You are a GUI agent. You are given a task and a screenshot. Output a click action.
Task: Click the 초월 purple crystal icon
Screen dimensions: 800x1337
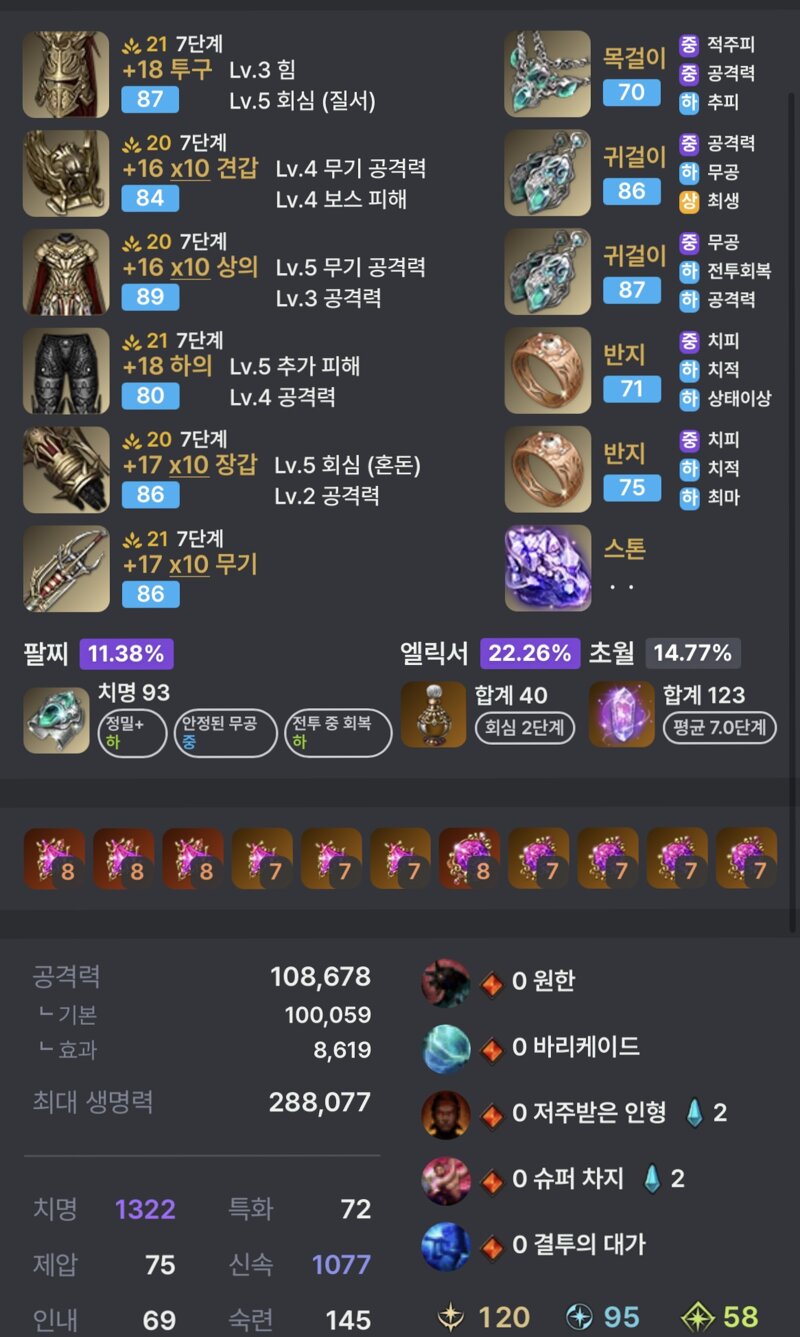621,715
